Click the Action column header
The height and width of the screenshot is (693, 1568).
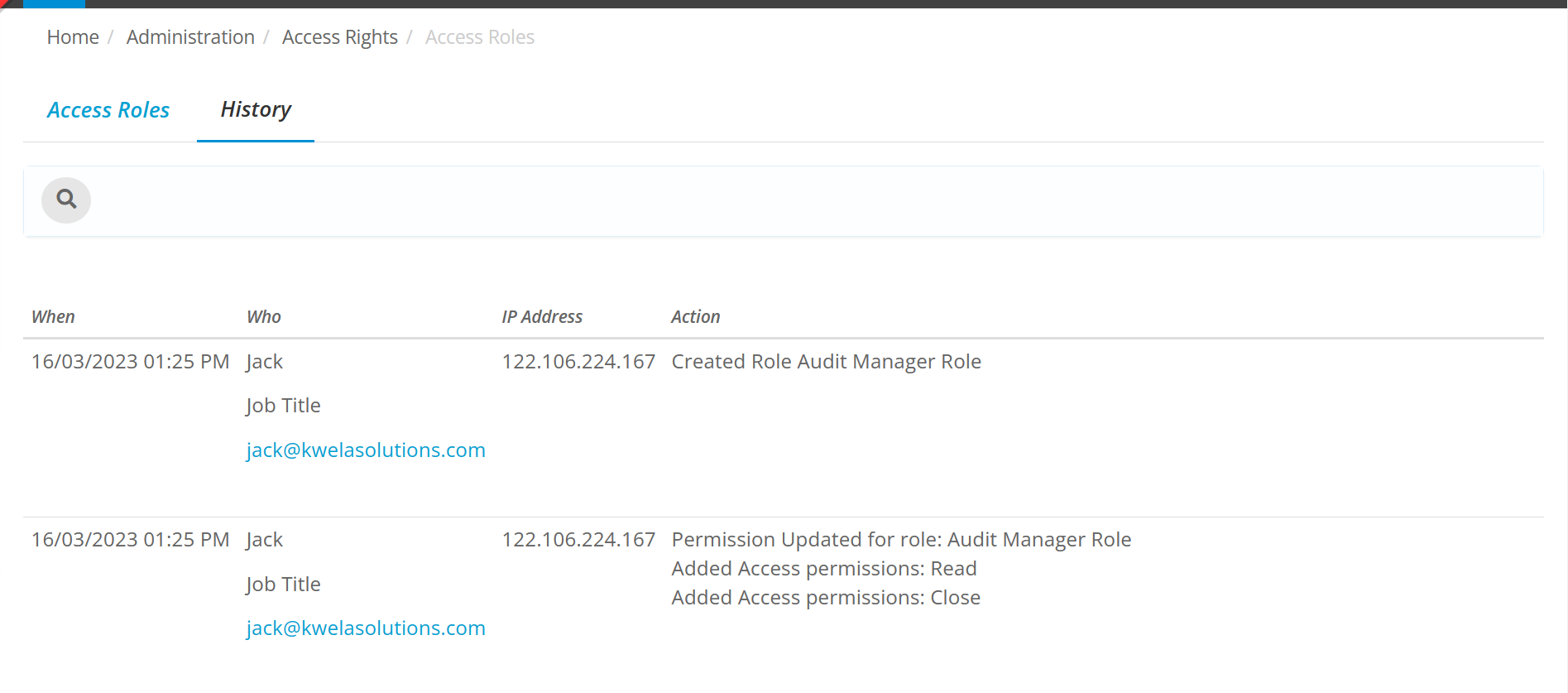[695, 317]
